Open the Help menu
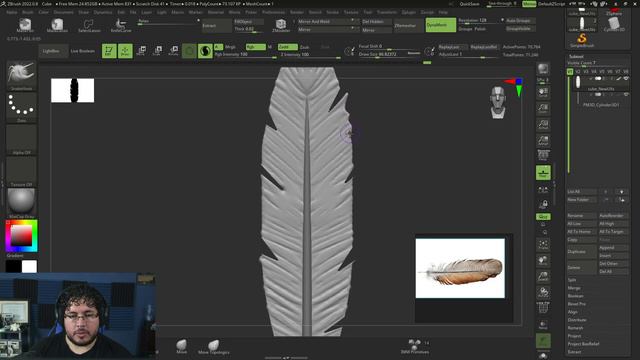 point(443,12)
